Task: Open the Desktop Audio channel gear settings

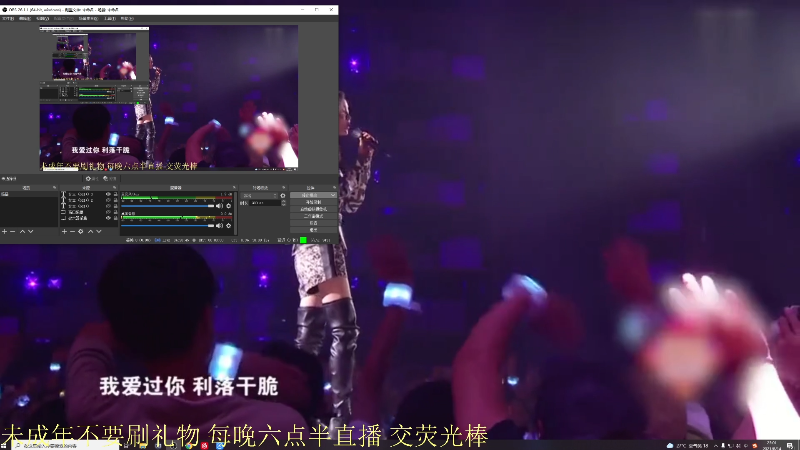Action: [229, 226]
